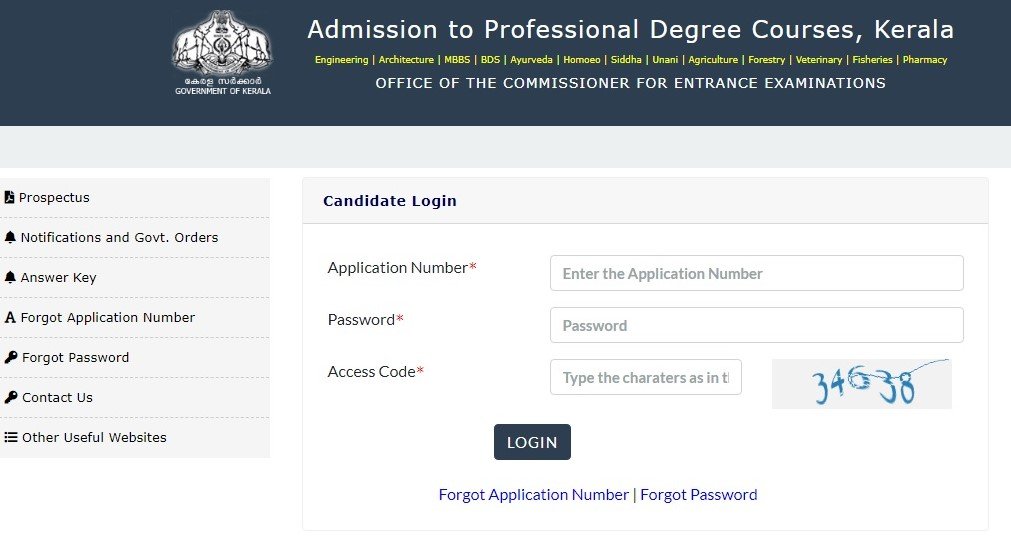Click the Application Number input field

click(x=756, y=273)
